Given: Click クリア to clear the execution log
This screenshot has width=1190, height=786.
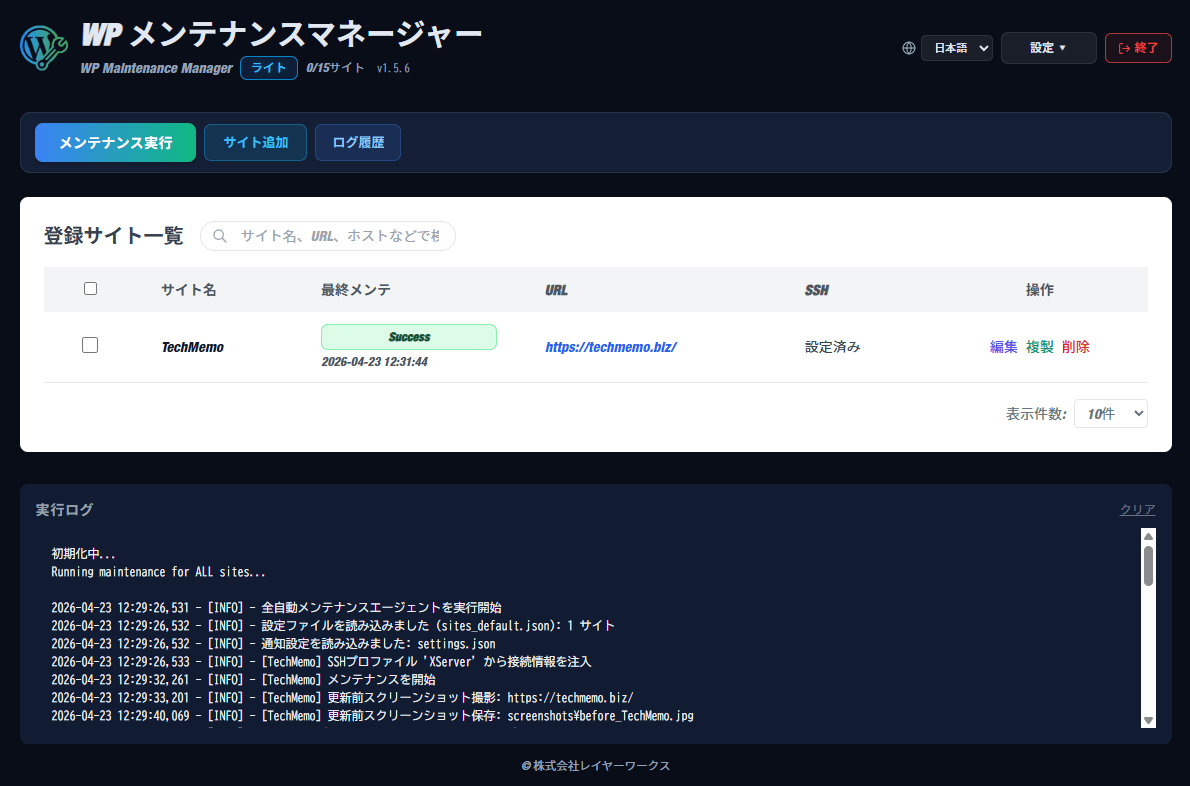Looking at the screenshot, I should click(x=1137, y=509).
